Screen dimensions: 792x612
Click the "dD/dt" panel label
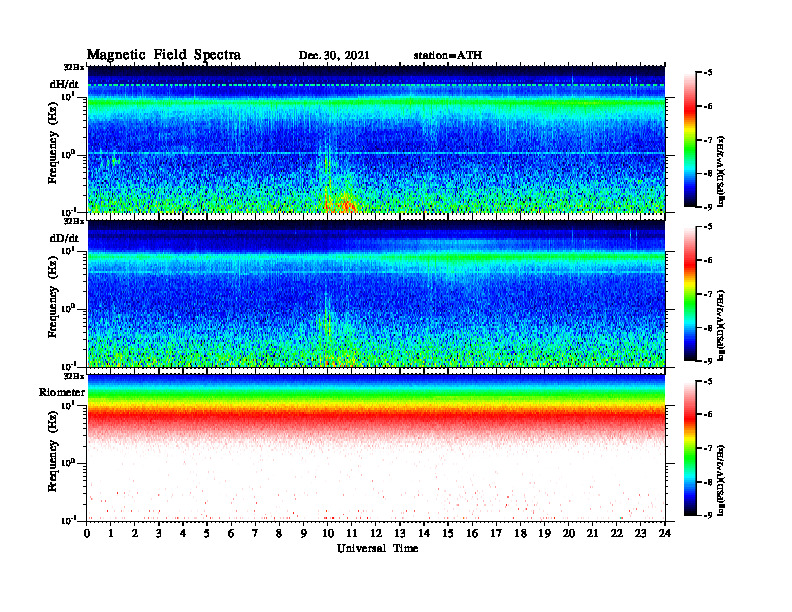coord(64,238)
